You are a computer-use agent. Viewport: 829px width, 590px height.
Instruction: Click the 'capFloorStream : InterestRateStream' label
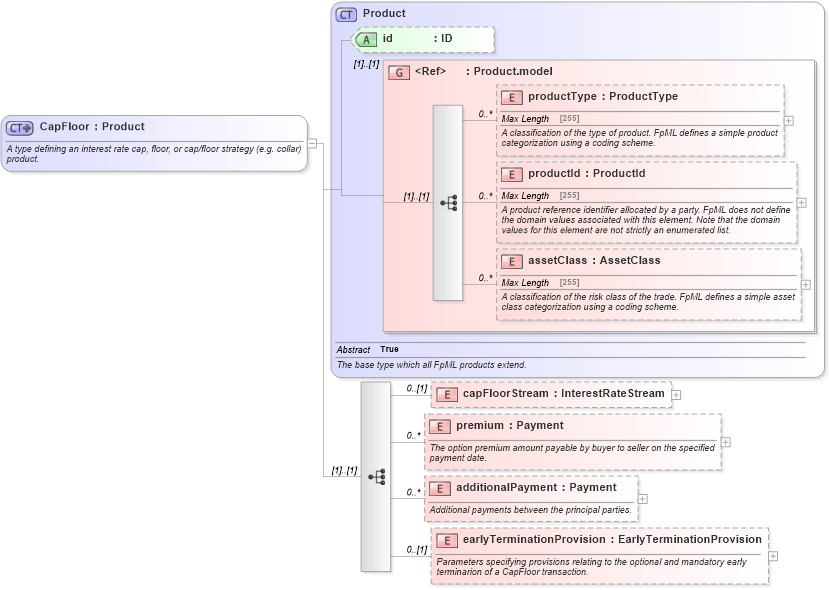click(x=564, y=393)
